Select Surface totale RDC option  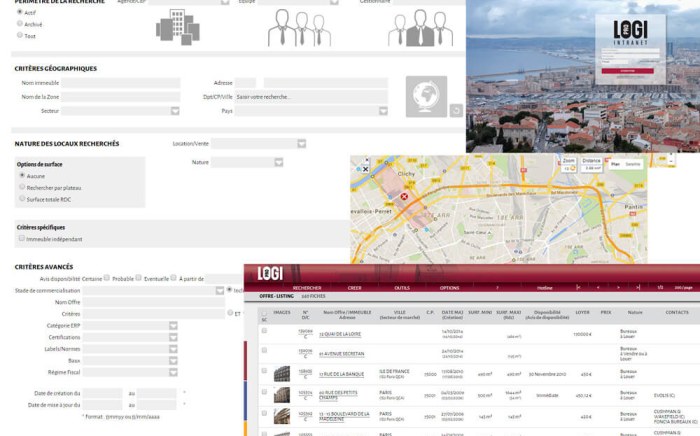22,199
